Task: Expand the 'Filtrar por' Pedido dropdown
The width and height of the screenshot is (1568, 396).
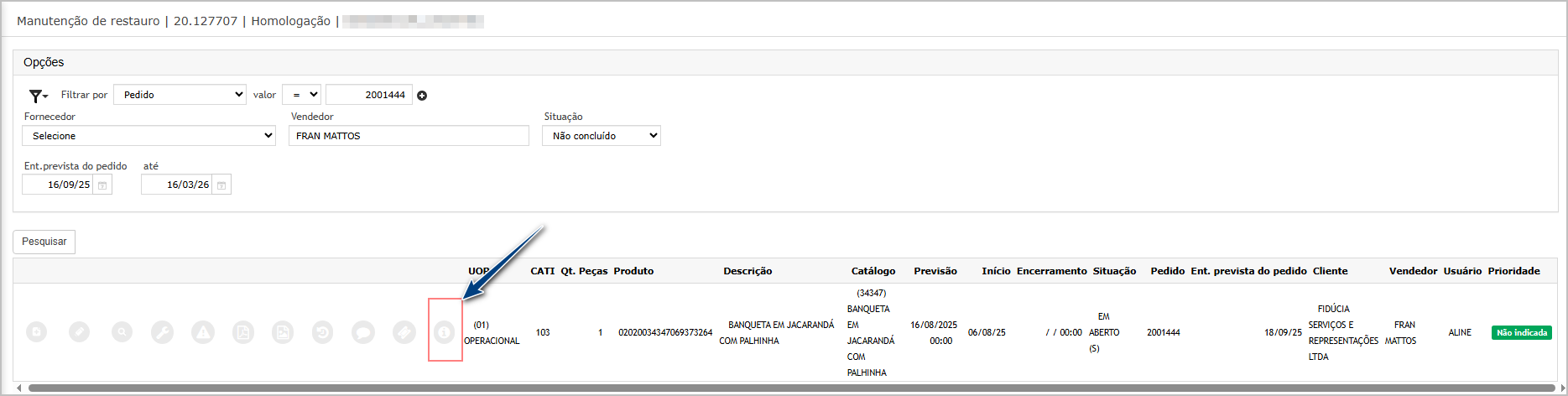Action: [180, 95]
